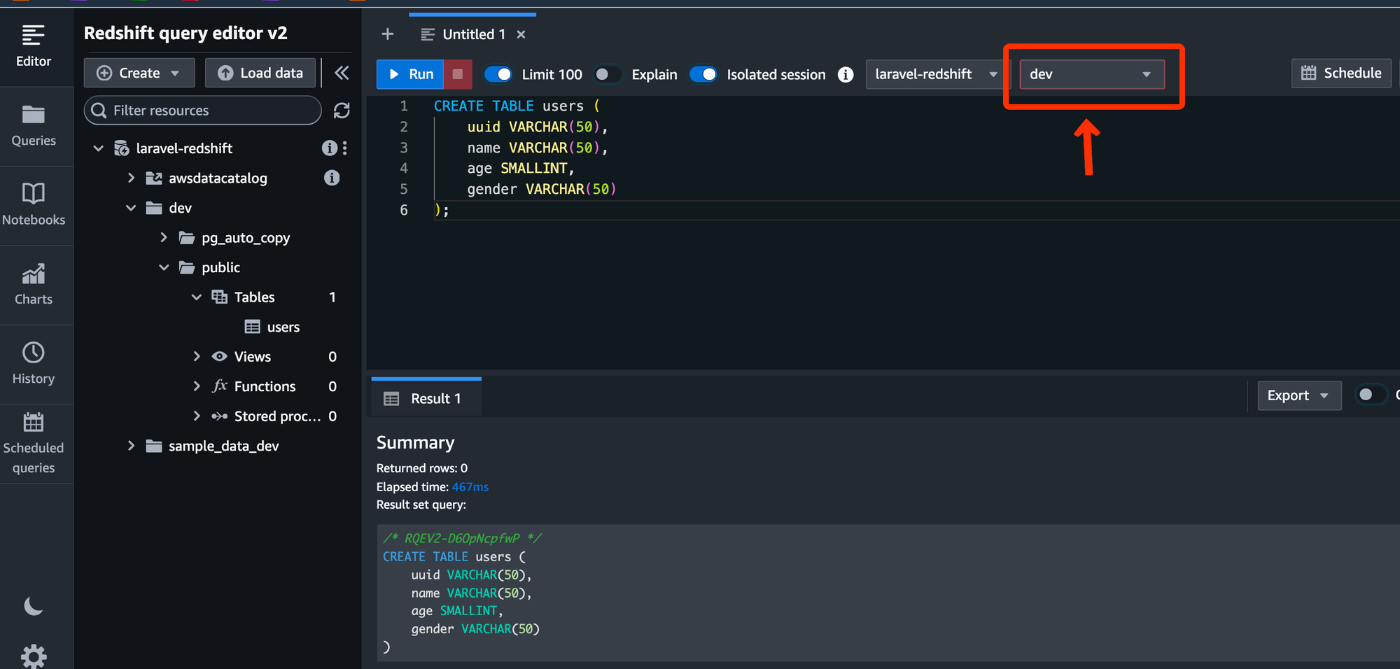
Task: Expand the awsdatacatalog node
Action: point(131,178)
